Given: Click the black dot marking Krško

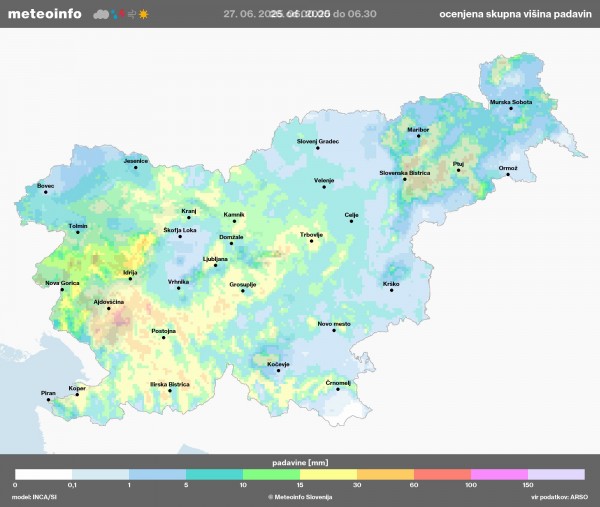Looking at the screenshot, I should [391, 290].
